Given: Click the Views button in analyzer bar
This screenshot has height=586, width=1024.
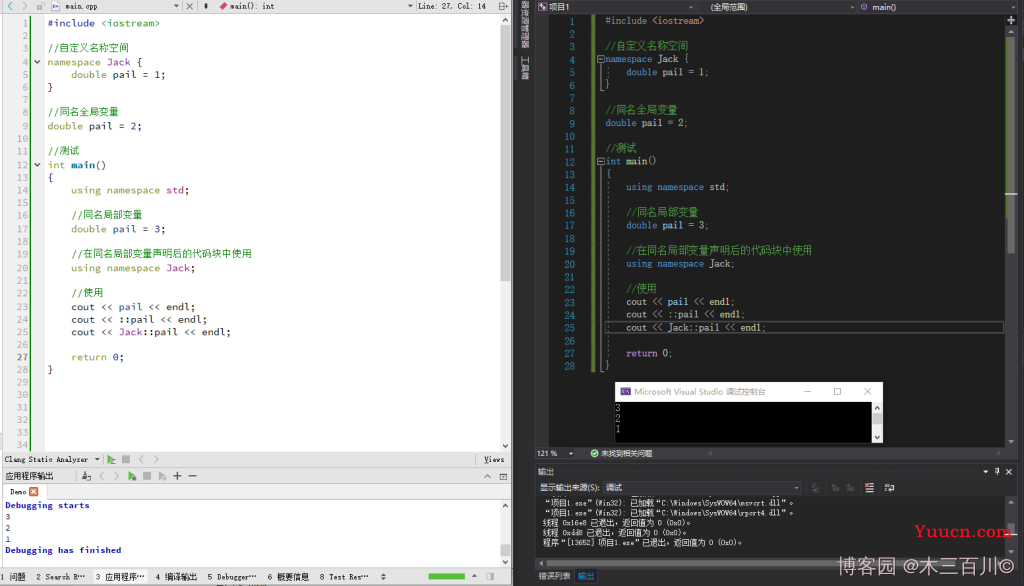Looking at the screenshot, I should point(494,459).
